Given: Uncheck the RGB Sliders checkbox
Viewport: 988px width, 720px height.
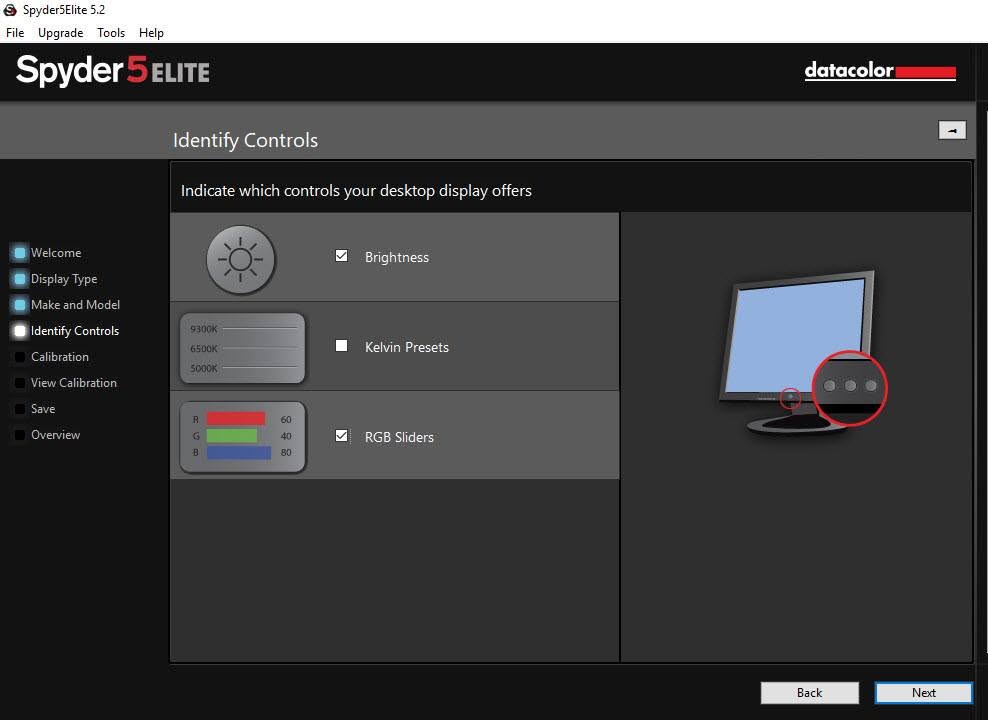Looking at the screenshot, I should [x=342, y=436].
